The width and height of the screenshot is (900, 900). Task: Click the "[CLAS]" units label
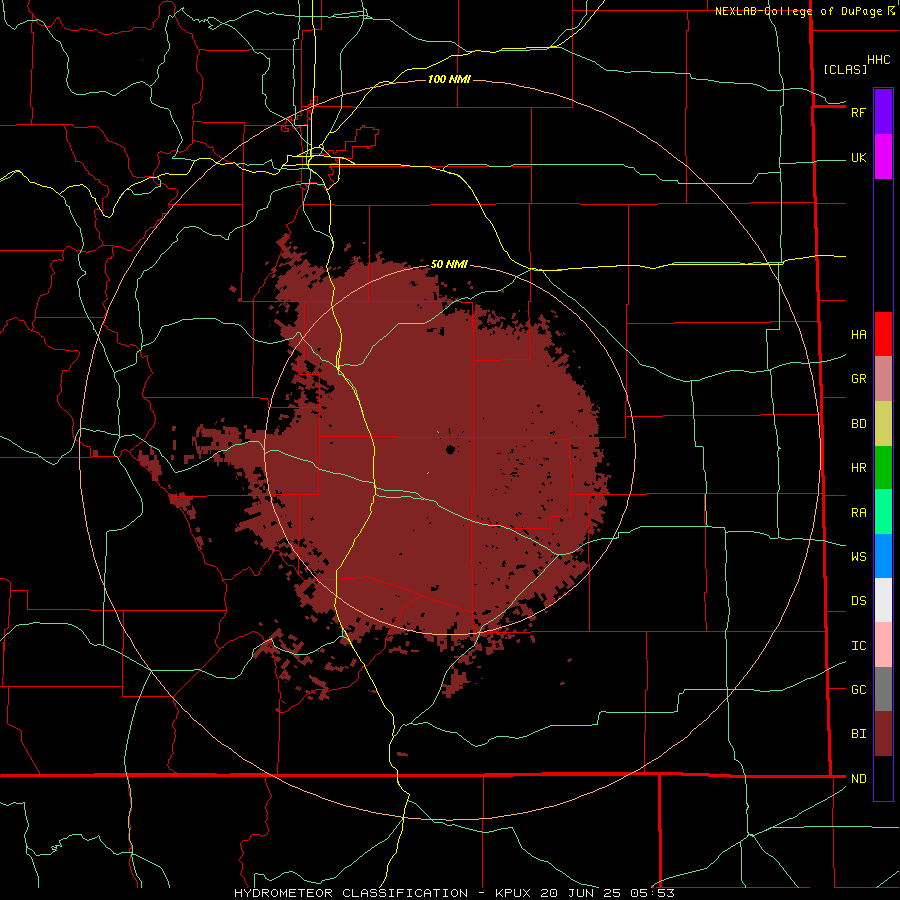845,69
